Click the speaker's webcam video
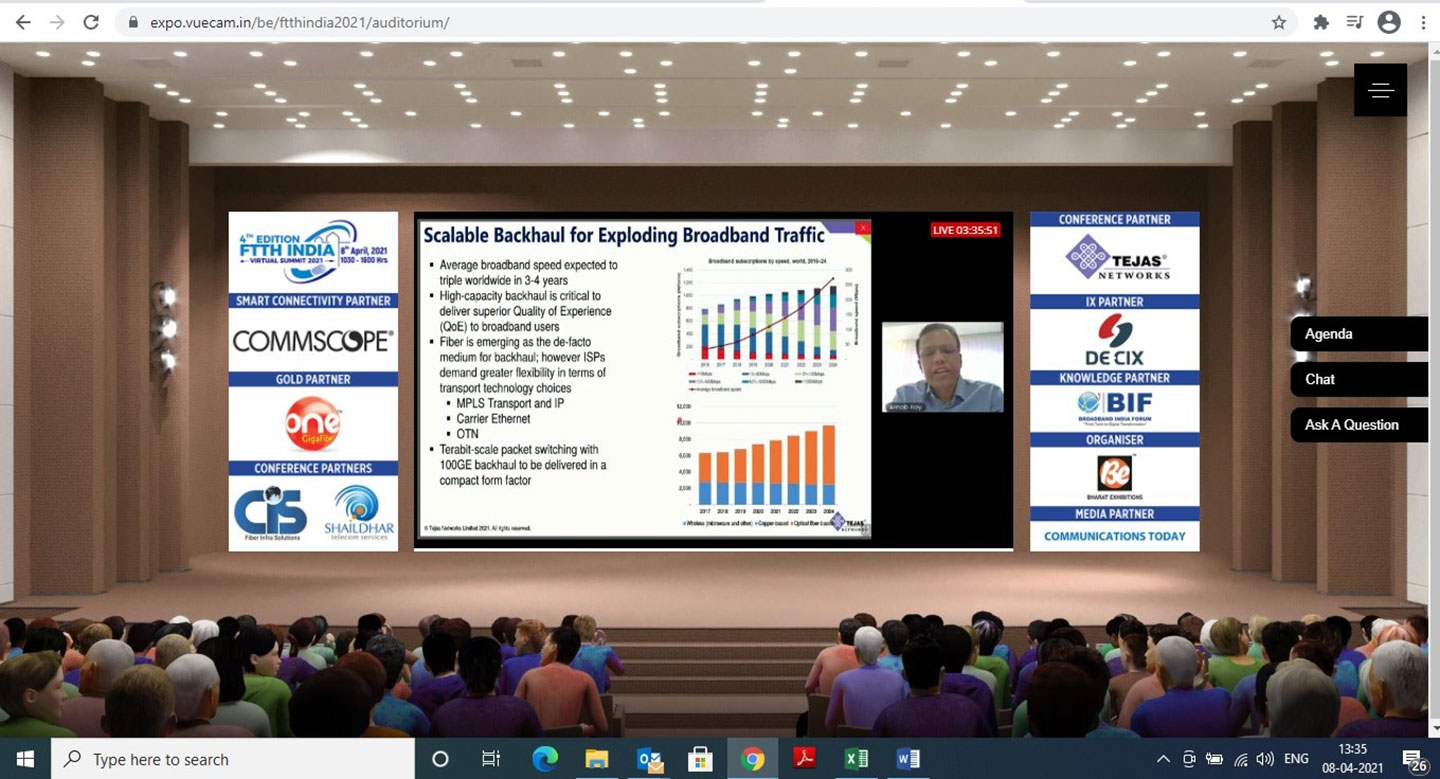The image size is (1440, 779). [943, 367]
